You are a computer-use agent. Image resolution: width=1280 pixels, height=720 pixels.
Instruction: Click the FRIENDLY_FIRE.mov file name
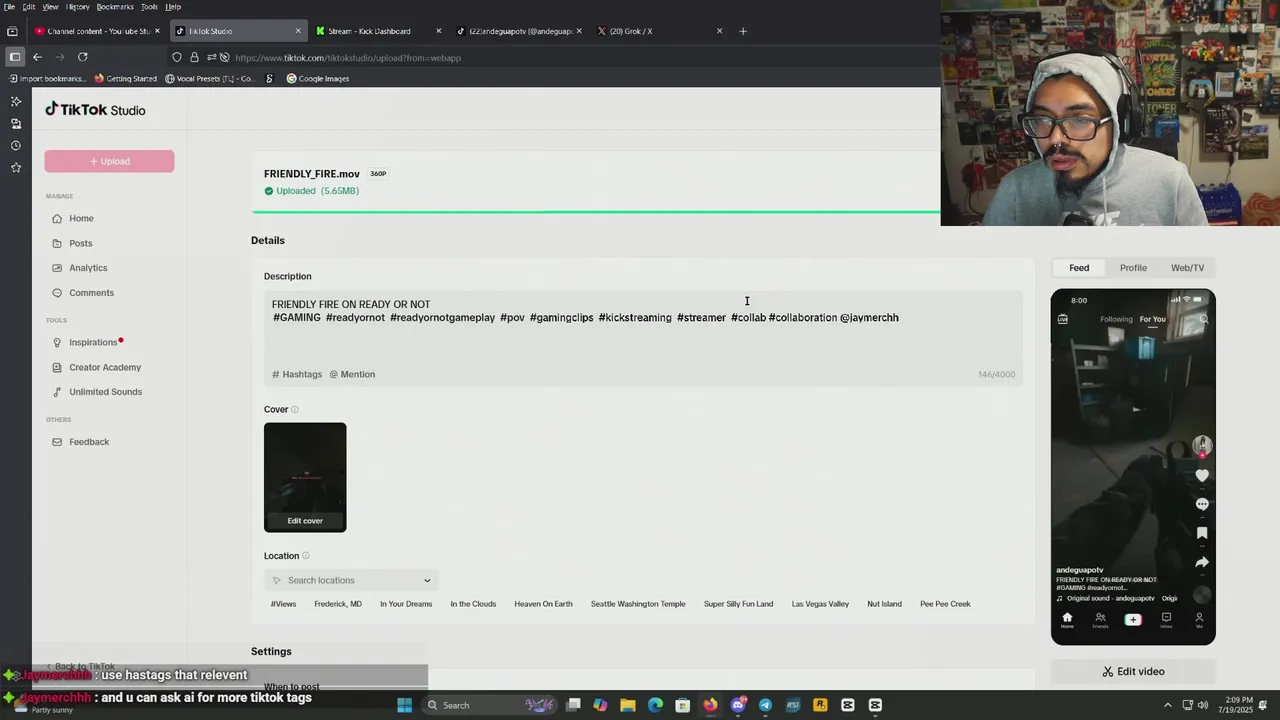pos(312,174)
